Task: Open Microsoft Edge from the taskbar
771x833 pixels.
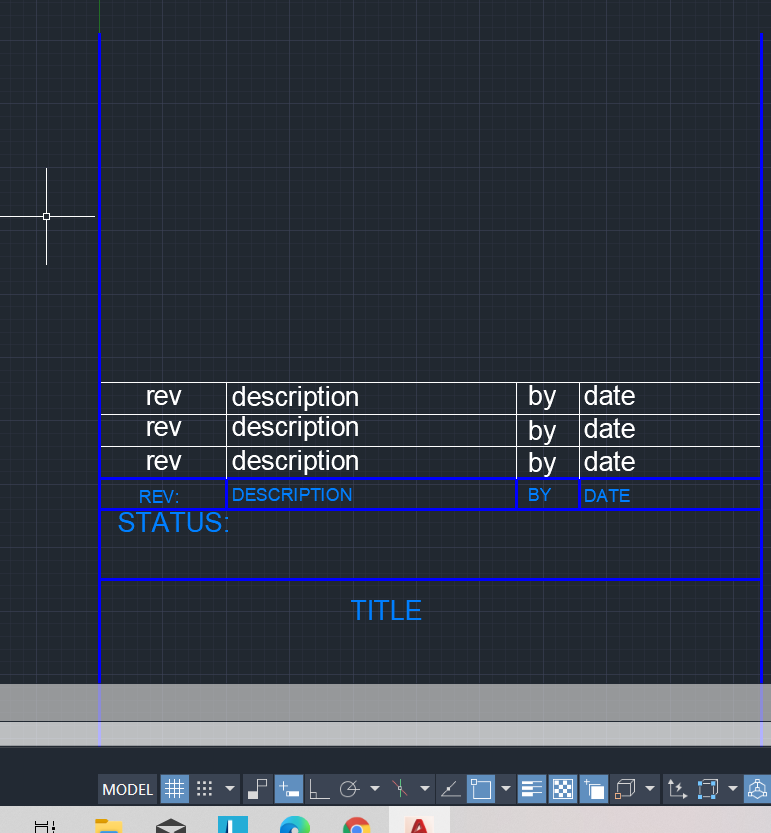Action: pos(295,826)
